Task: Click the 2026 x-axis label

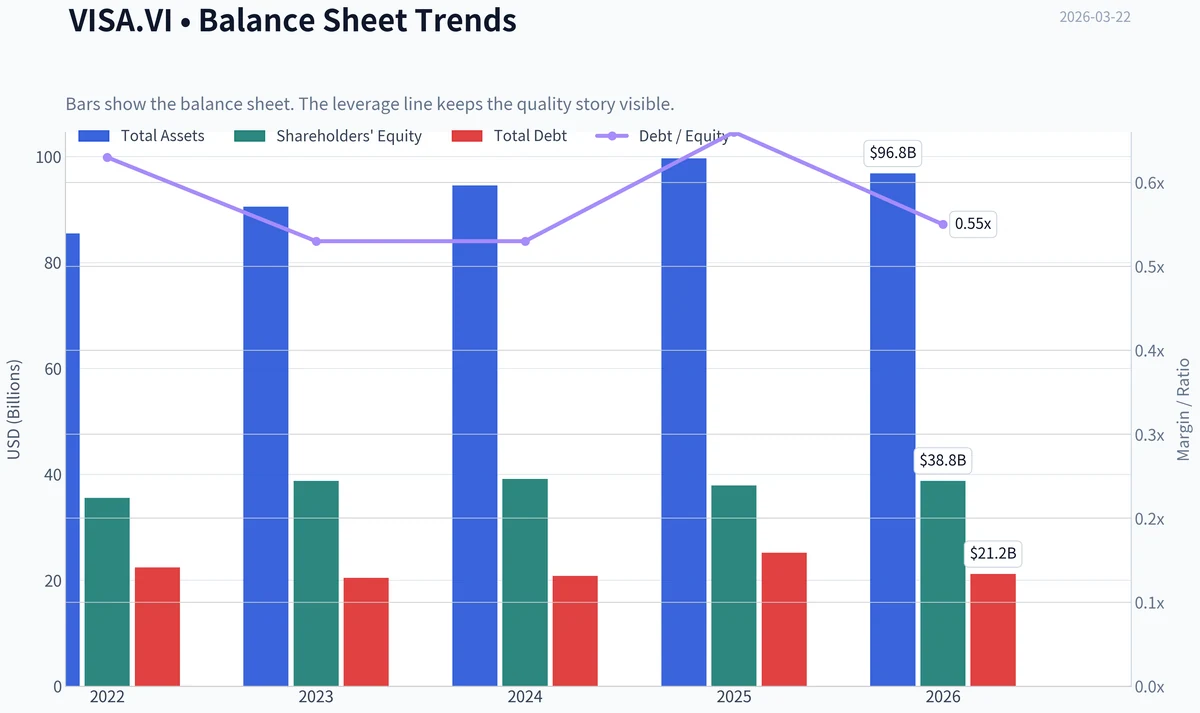Action: 943,697
